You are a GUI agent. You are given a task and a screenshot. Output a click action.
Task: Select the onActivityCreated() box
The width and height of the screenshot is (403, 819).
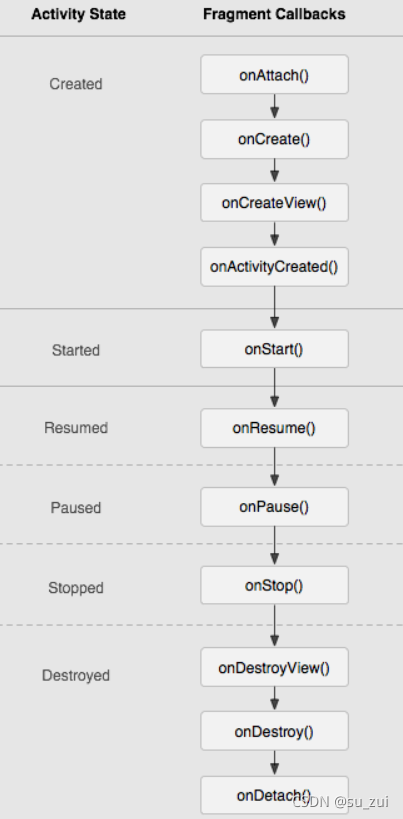pos(275,267)
